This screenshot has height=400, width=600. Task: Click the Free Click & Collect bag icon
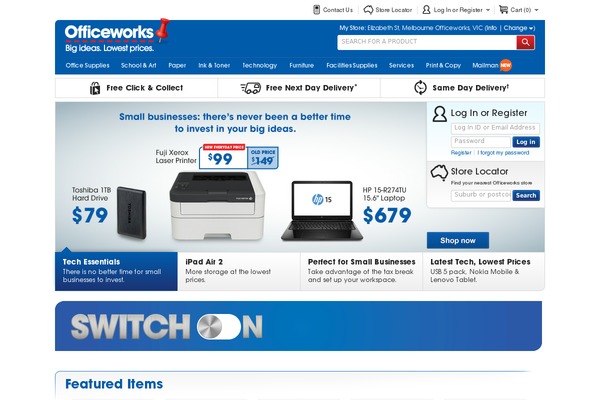pyautogui.click(x=95, y=88)
